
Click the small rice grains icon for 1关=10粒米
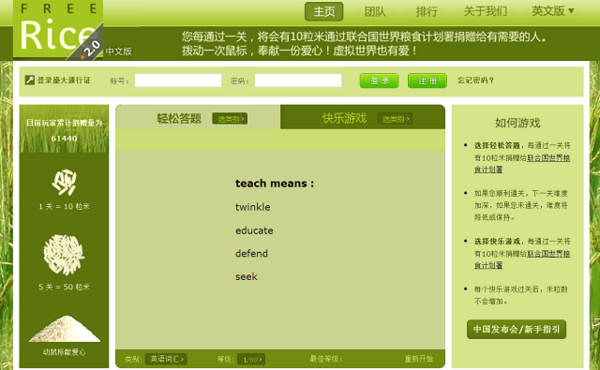click(64, 182)
